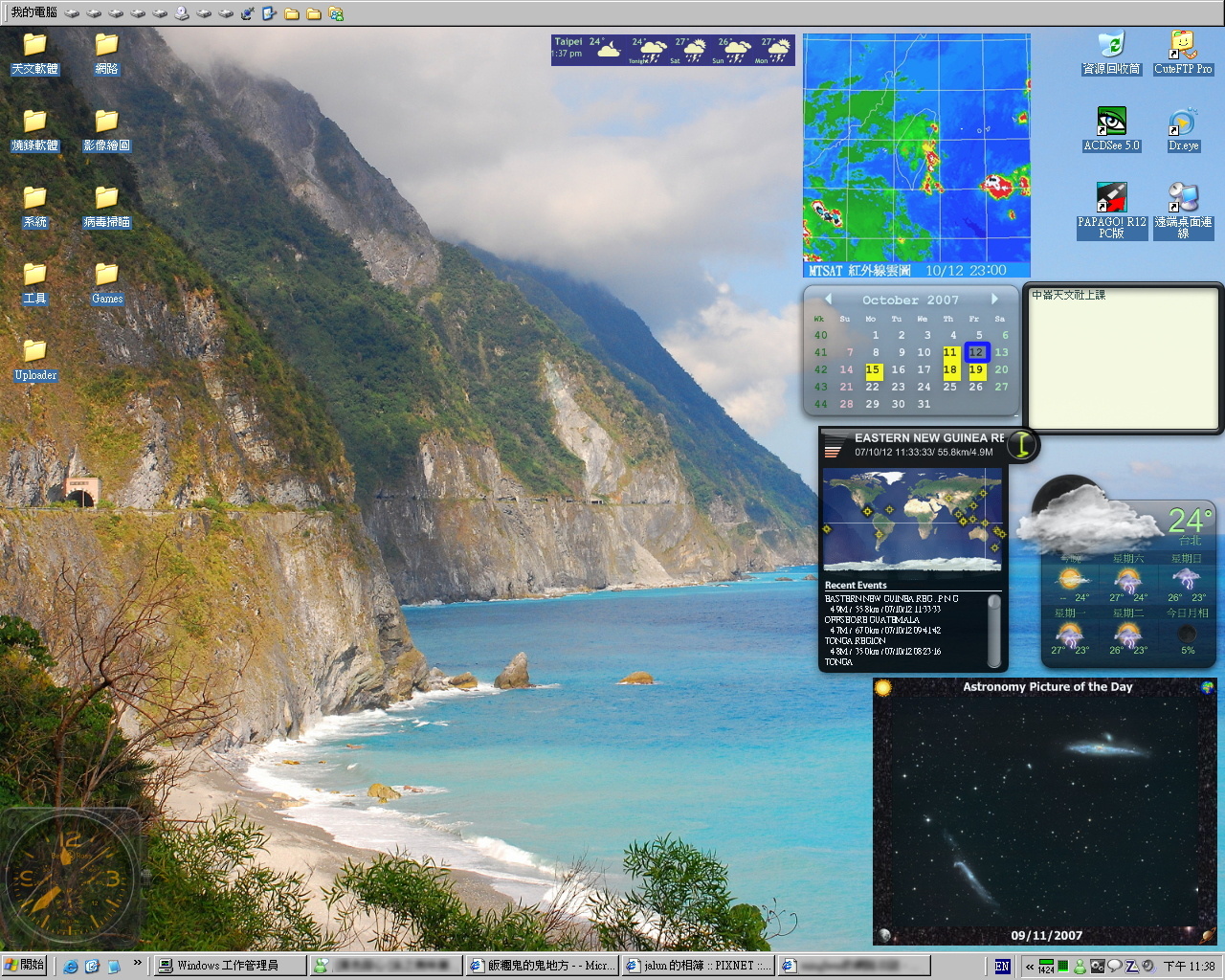
Task: Select October 15 in the calendar
Action: point(873,369)
